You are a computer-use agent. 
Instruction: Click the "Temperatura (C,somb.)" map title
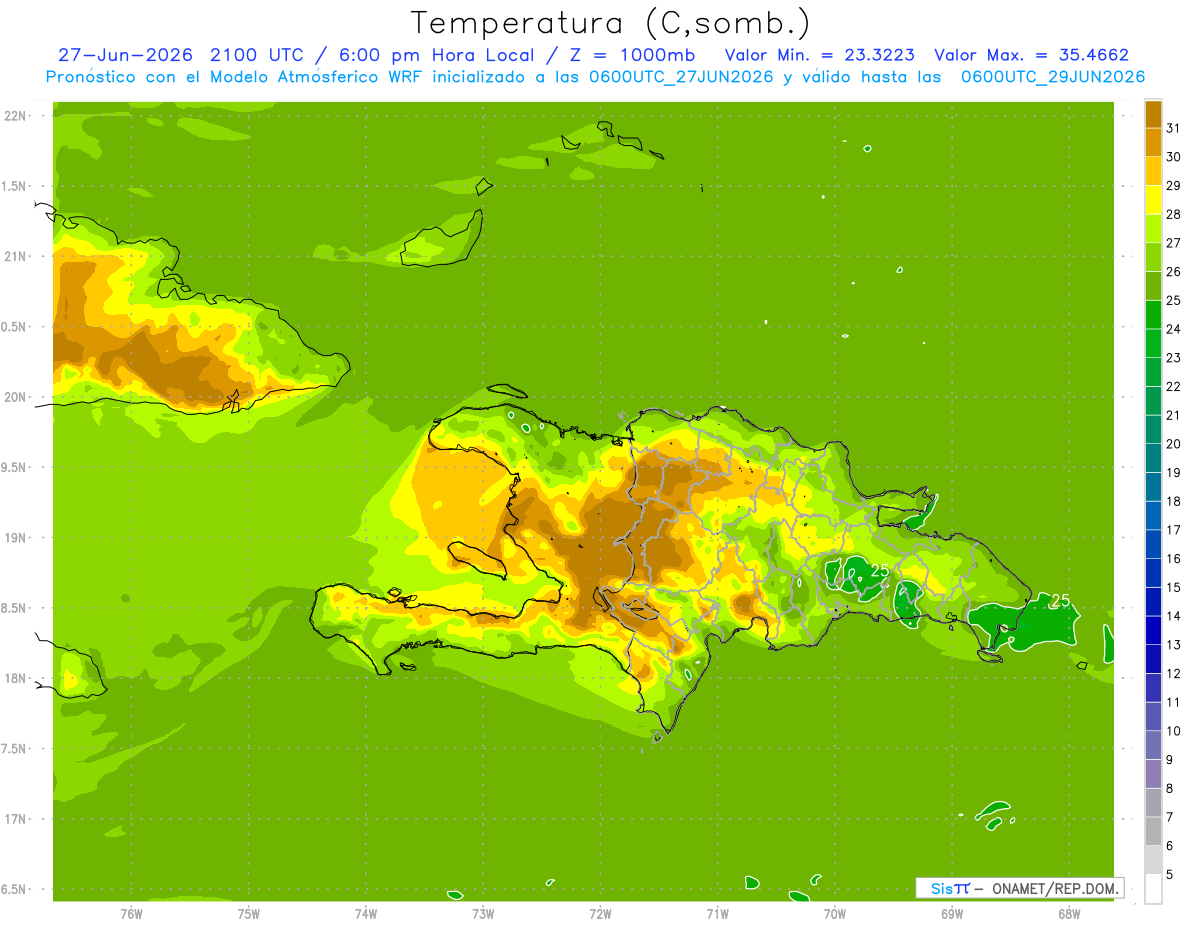click(x=610, y=23)
